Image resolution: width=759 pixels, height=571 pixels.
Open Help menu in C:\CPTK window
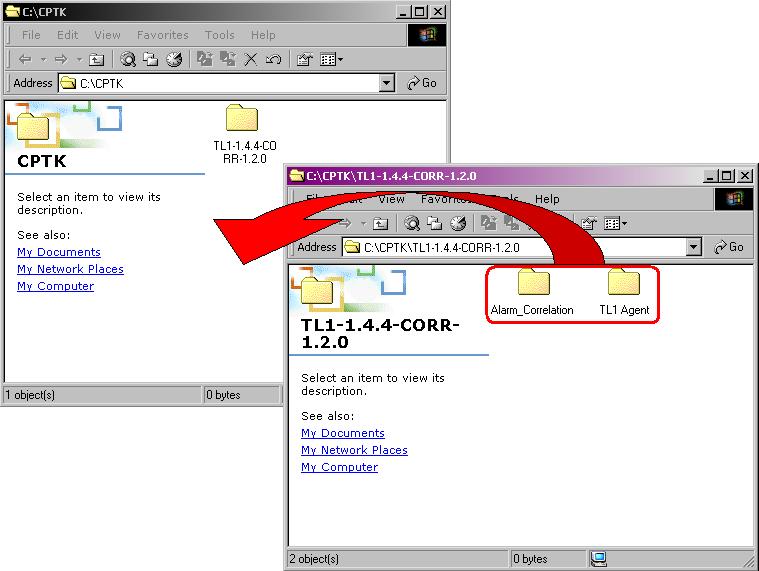[263, 35]
